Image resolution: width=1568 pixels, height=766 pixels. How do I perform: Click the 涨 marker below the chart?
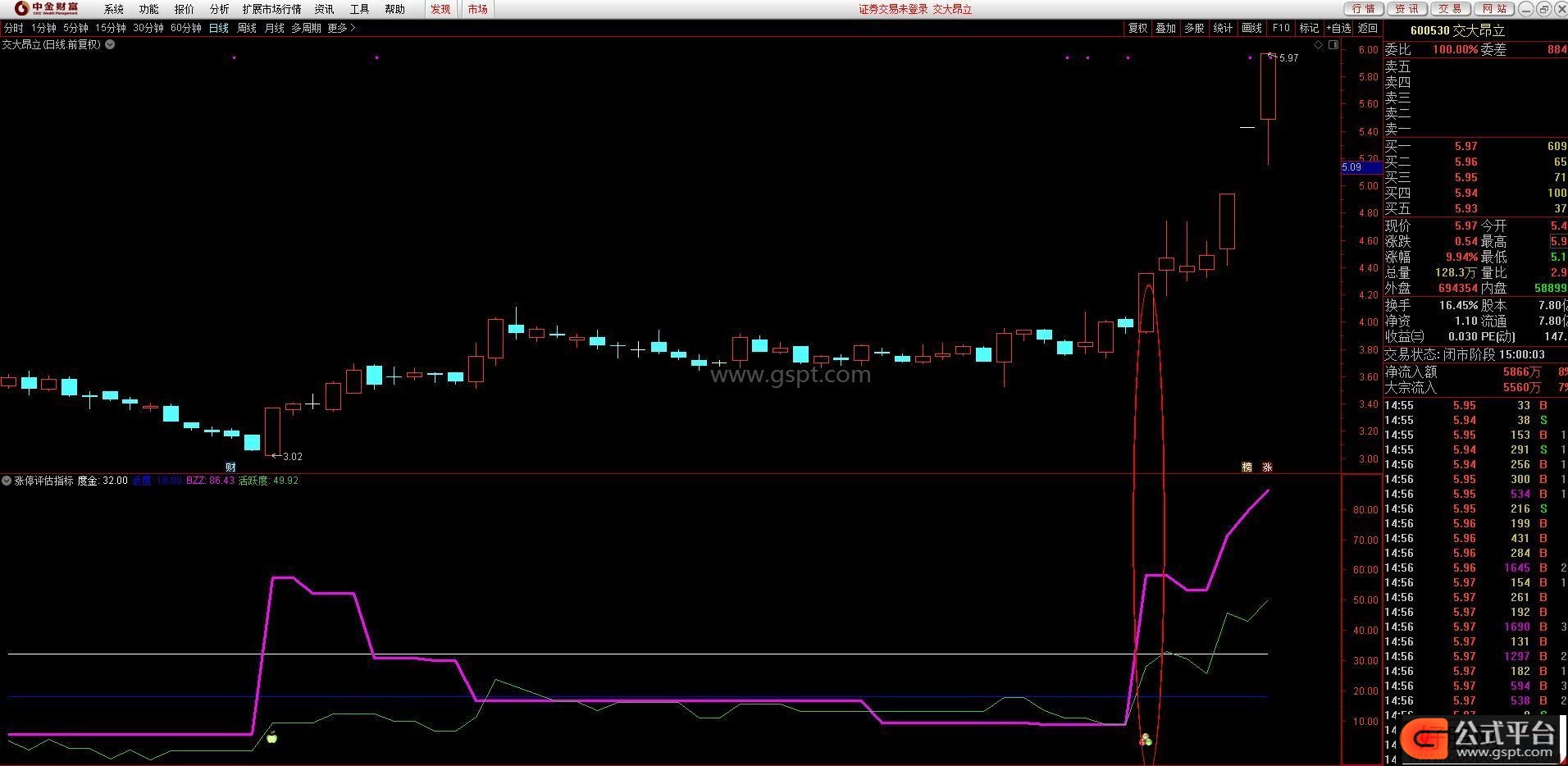click(x=1267, y=467)
